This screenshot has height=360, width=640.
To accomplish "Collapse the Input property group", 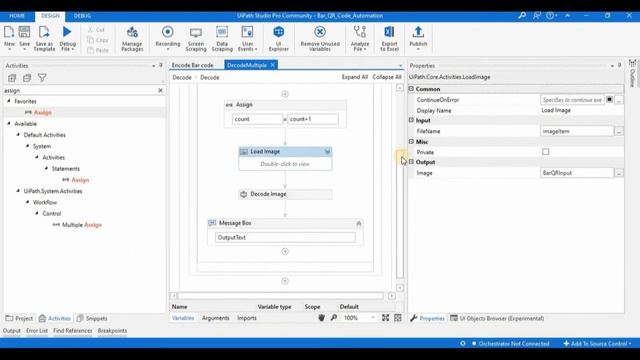I will 411,120.
